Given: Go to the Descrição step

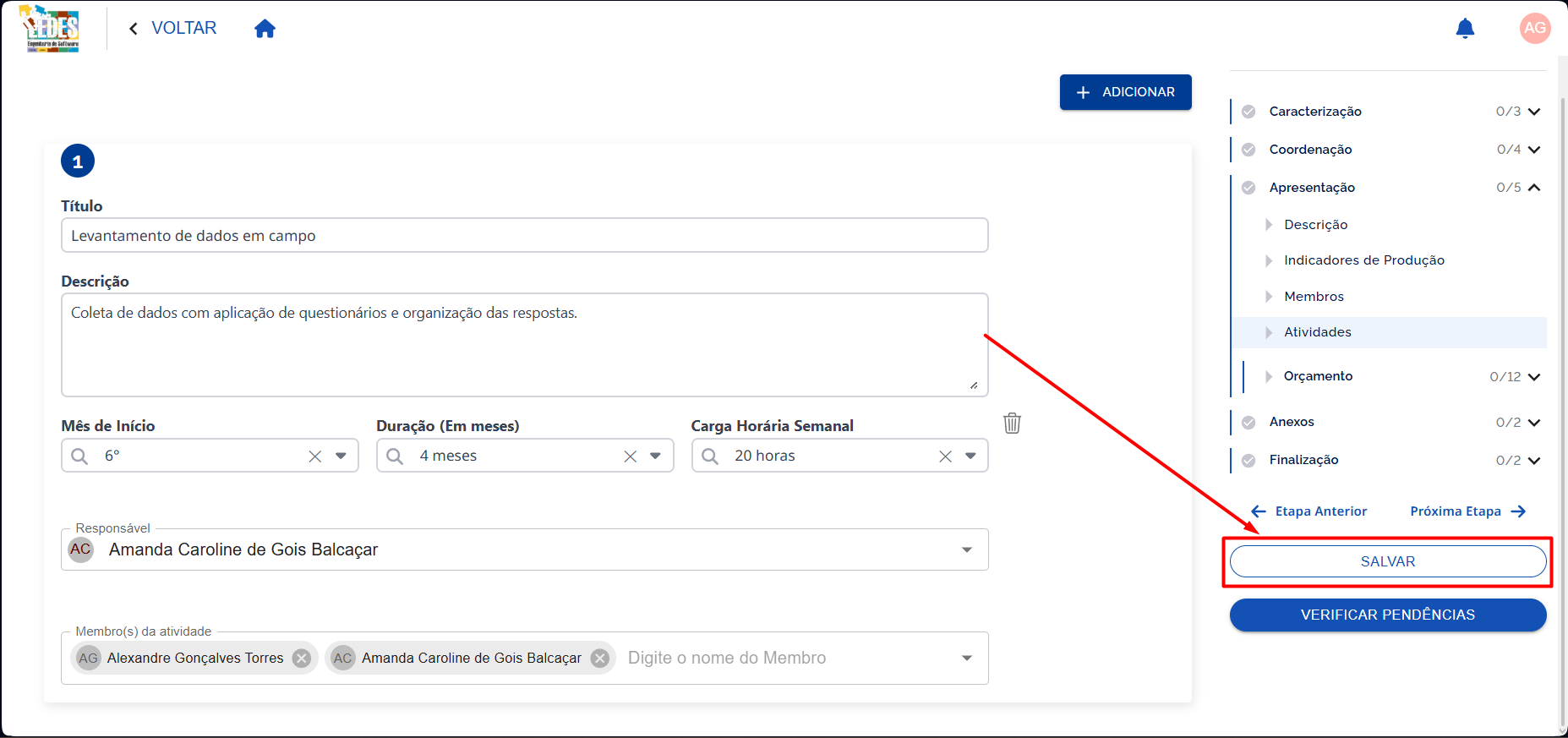Looking at the screenshot, I should [x=1315, y=225].
